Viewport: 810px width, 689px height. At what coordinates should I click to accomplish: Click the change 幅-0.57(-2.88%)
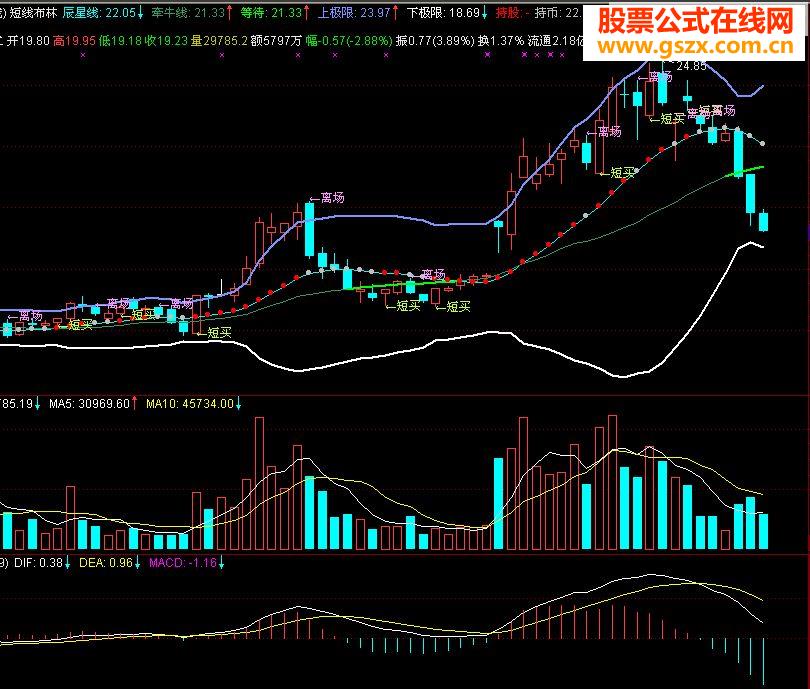pos(349,40)
